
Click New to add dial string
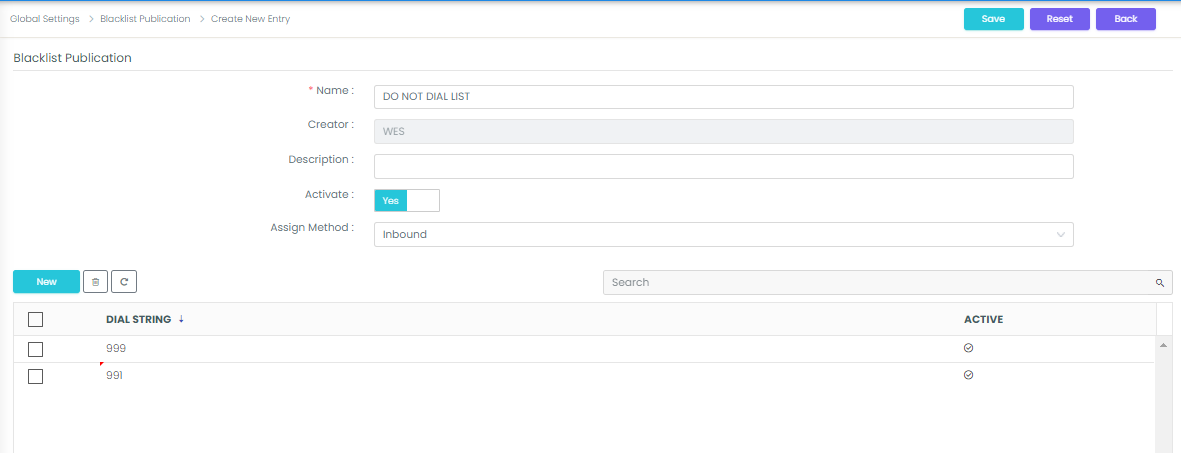coord(47,281)
